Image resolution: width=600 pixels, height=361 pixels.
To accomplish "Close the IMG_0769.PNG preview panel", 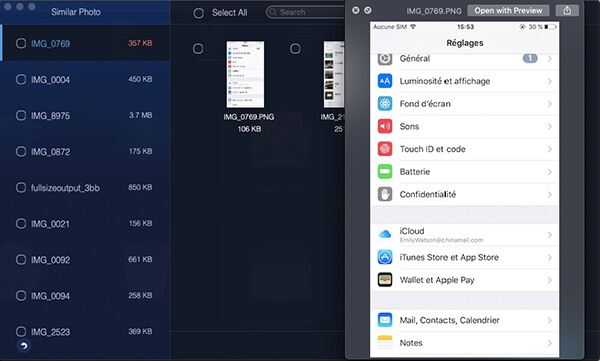I will pos(355,10).
